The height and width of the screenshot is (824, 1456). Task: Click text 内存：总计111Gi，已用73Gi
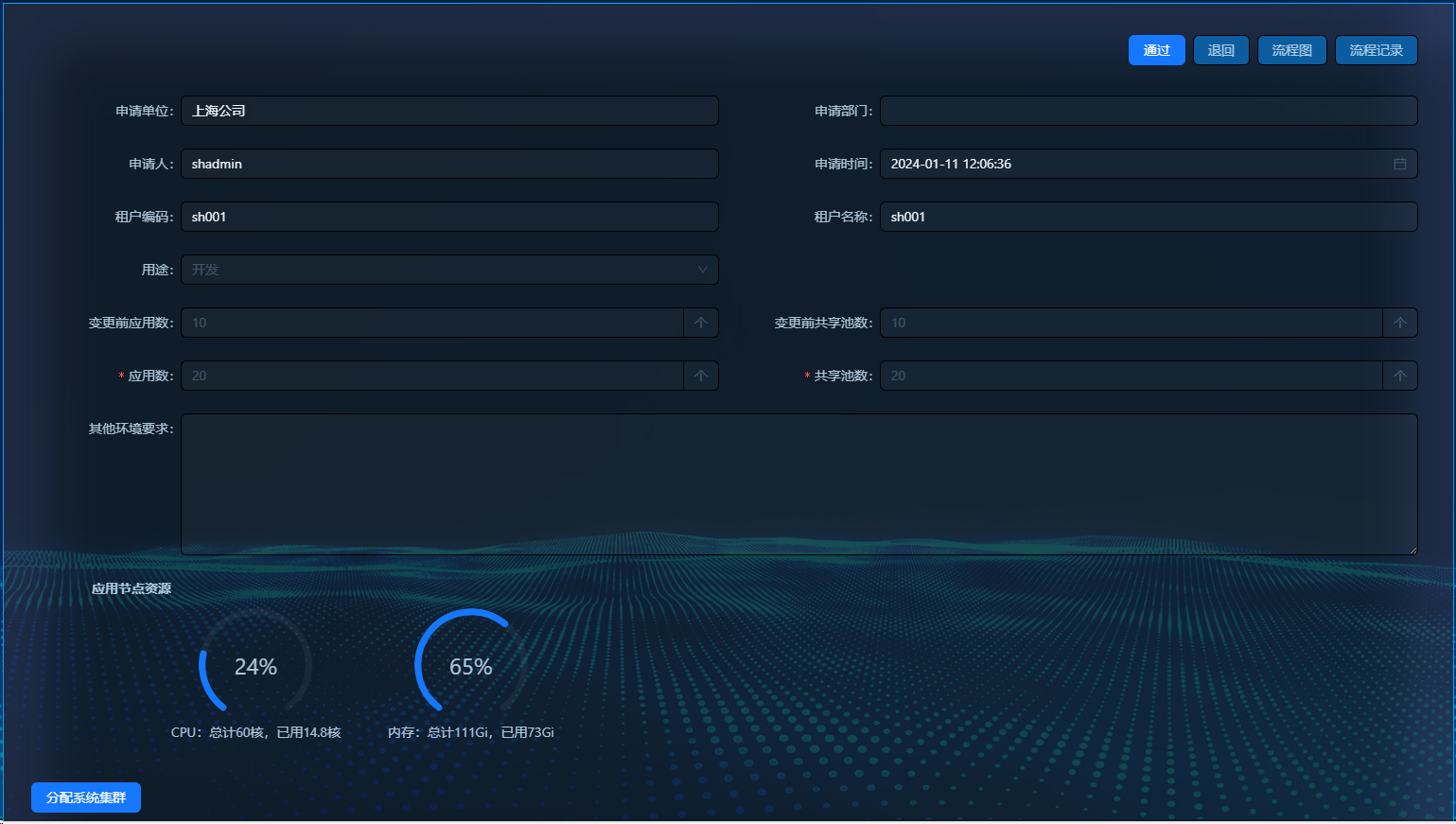[471, 732]
